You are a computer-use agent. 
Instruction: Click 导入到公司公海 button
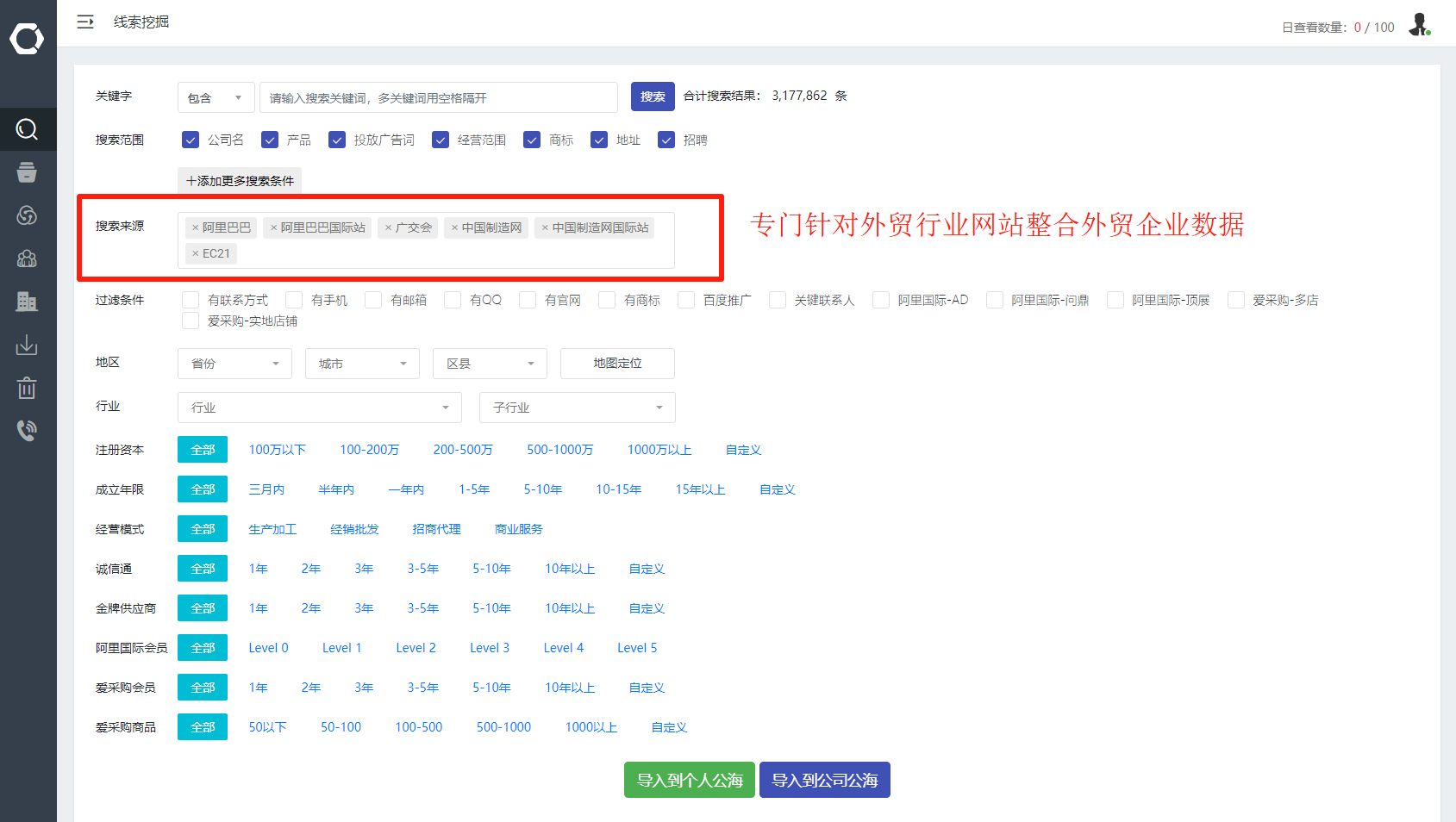[825, 780]
